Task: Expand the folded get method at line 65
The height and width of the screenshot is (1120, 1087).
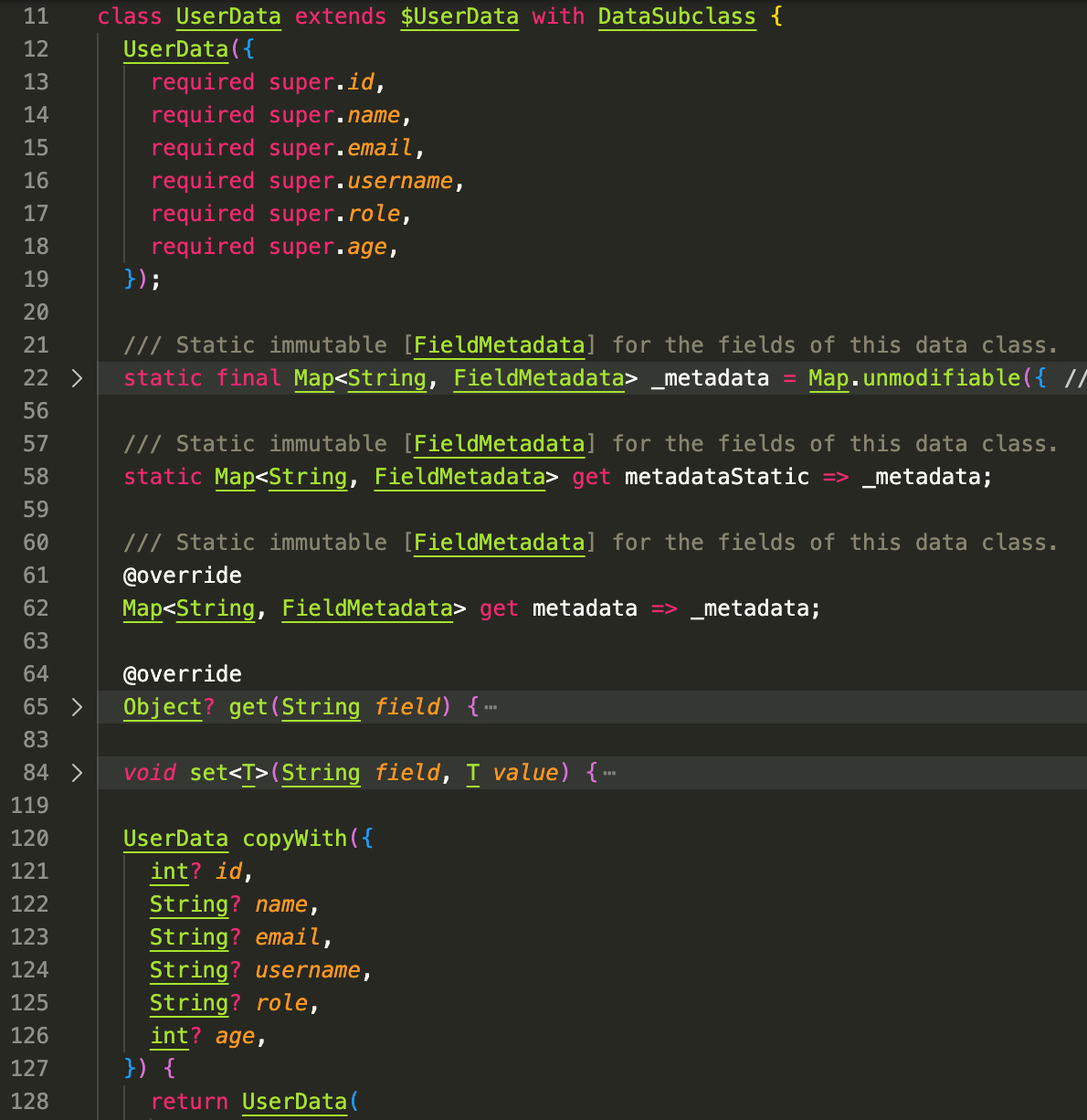Action: [77, 707]
